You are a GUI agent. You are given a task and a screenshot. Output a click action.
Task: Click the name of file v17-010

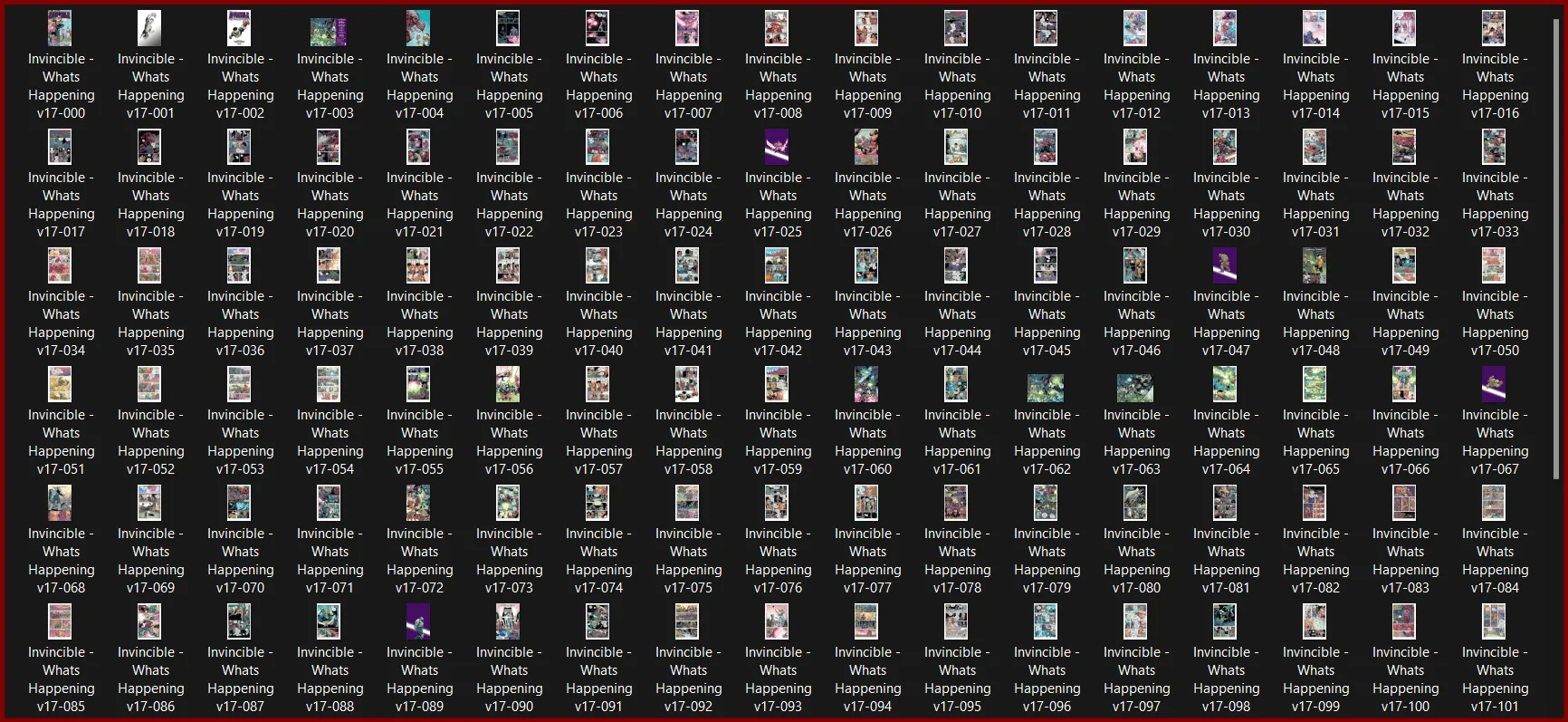[x=958, y=86]
